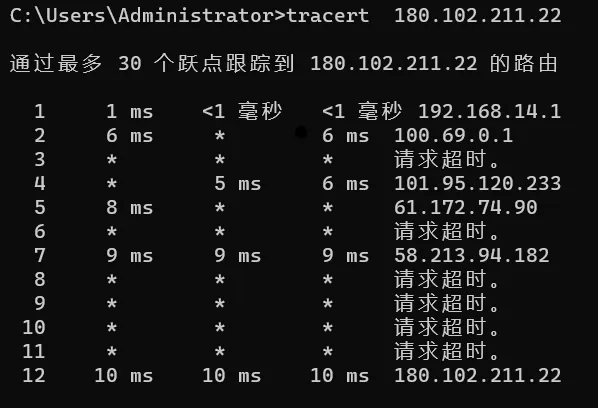Click the hop 1 address 192.168.14.1
The width and height of the screenshot is (598, 408).
click(x=489, y=112)
